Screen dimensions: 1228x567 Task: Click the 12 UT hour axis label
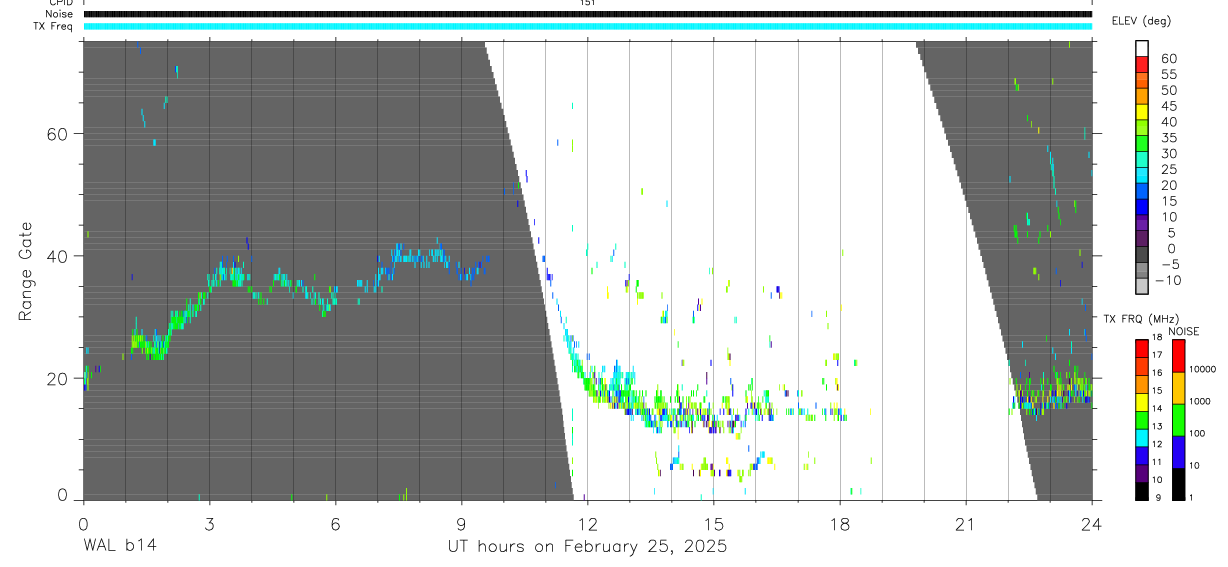pos(587,524)
